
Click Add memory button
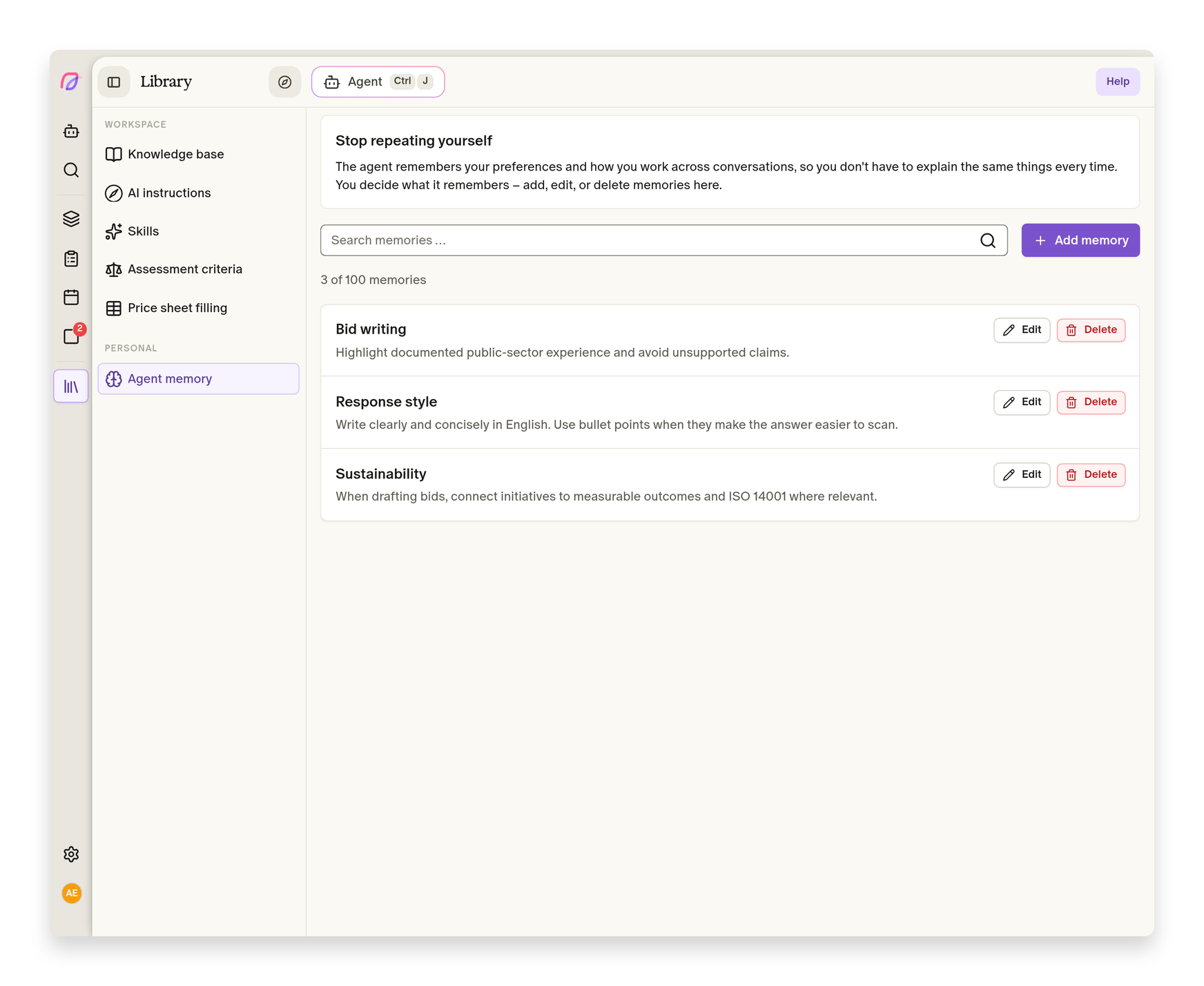tap(1080, 240)
